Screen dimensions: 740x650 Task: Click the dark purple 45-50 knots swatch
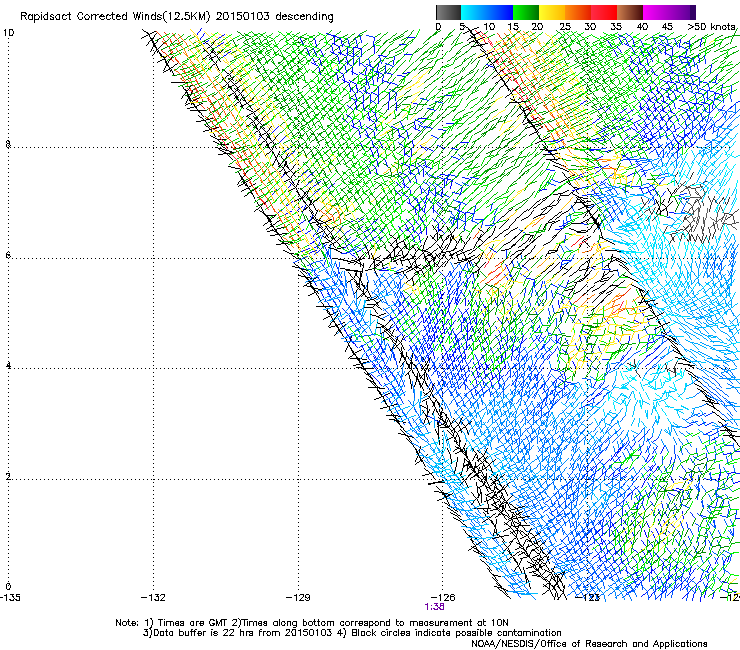682,12
